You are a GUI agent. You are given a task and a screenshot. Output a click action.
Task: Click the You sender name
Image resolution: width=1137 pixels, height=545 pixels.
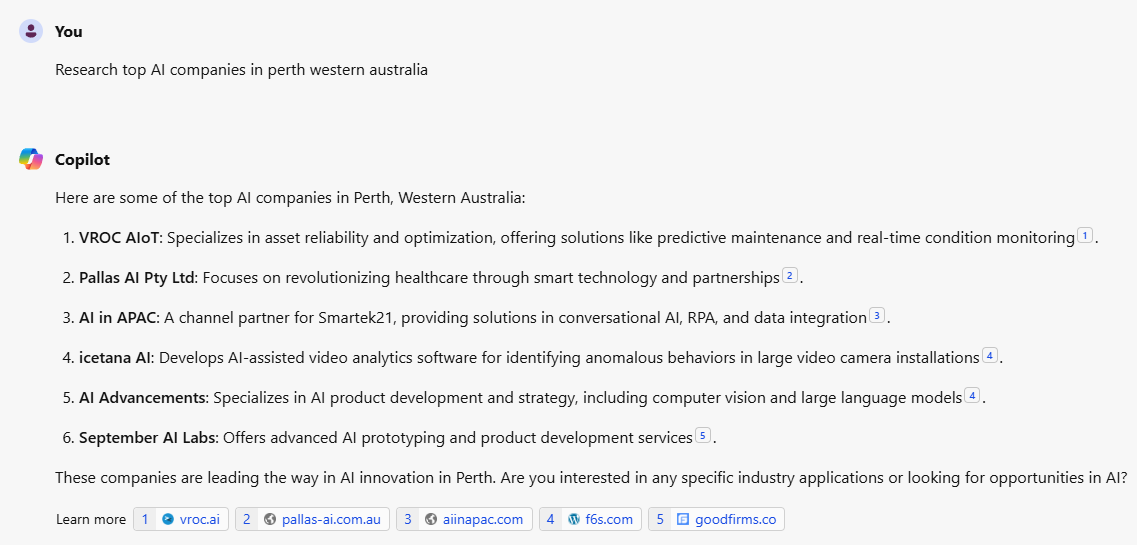click(69, 32)
